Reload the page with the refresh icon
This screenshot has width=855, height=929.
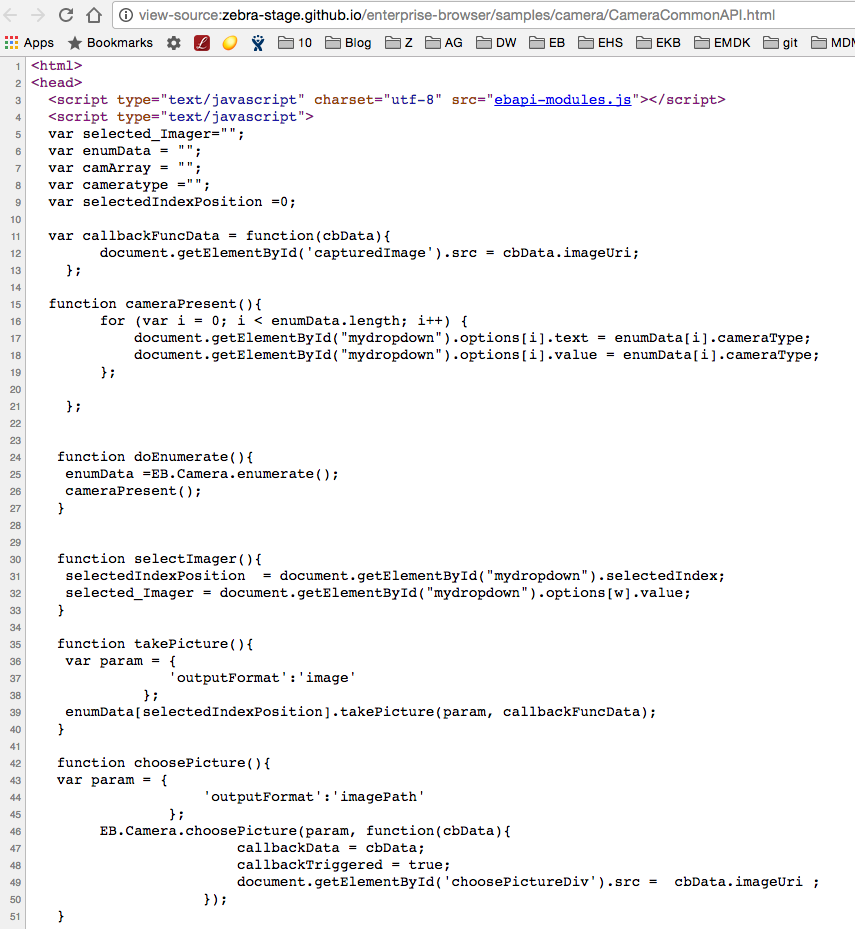pyautogui.click(x=66, y=15)
